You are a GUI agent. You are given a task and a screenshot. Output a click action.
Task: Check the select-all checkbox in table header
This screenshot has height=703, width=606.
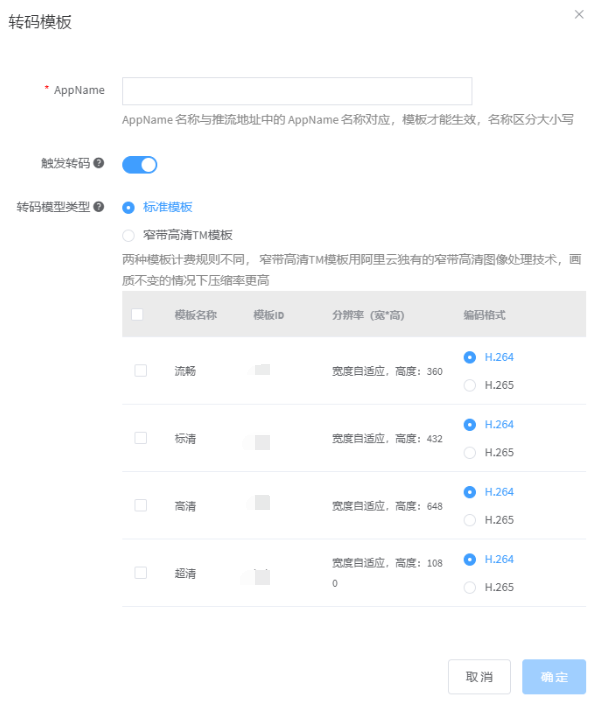pyautogui.click(x=137, y=314)
